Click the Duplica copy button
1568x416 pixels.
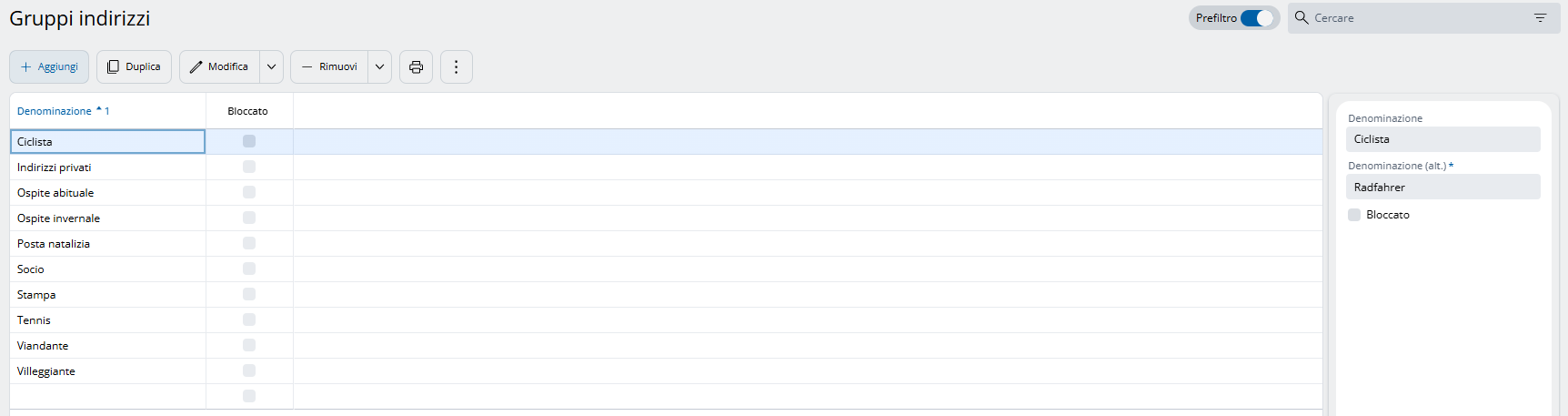click(x=134, y=66)
